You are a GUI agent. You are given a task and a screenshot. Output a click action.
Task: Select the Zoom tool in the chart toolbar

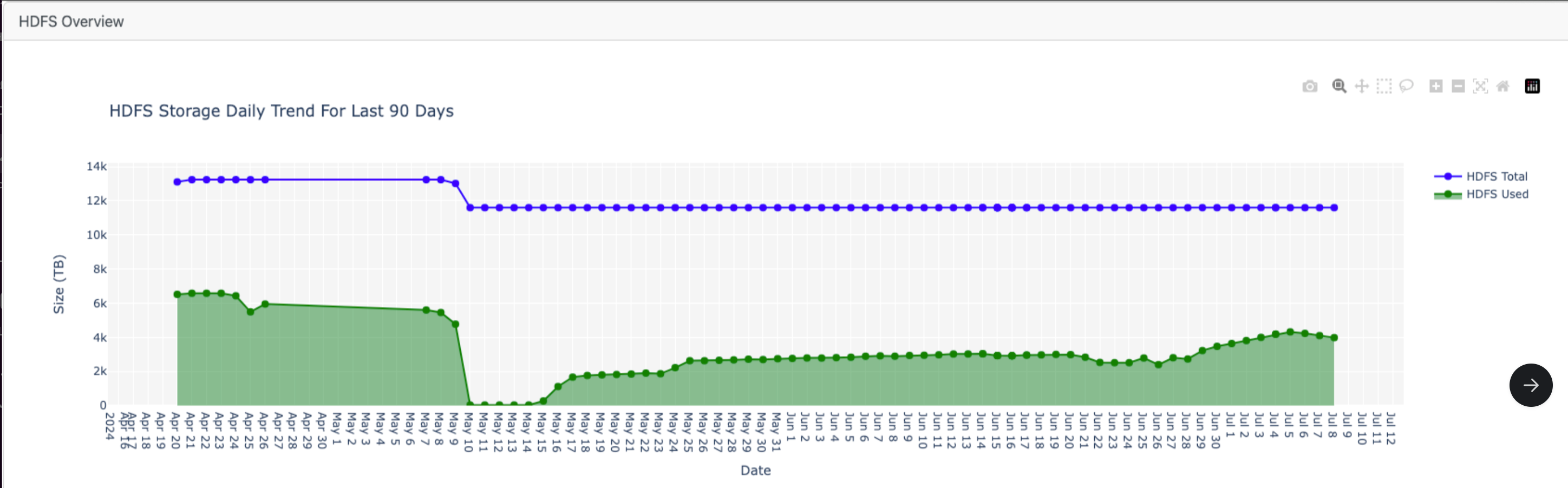pos(1339,87)
